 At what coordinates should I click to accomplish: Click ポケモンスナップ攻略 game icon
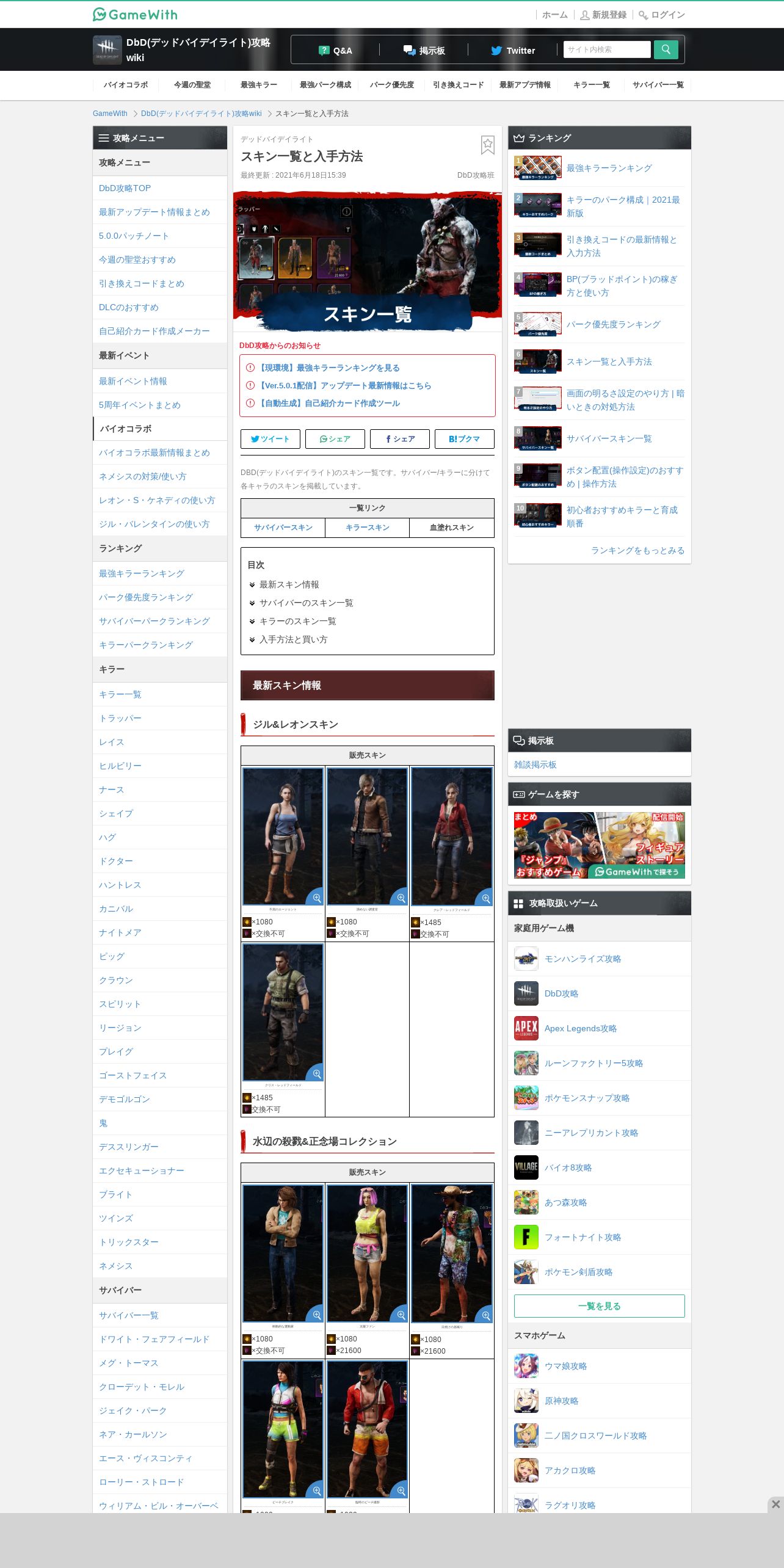pos(526,1098)
